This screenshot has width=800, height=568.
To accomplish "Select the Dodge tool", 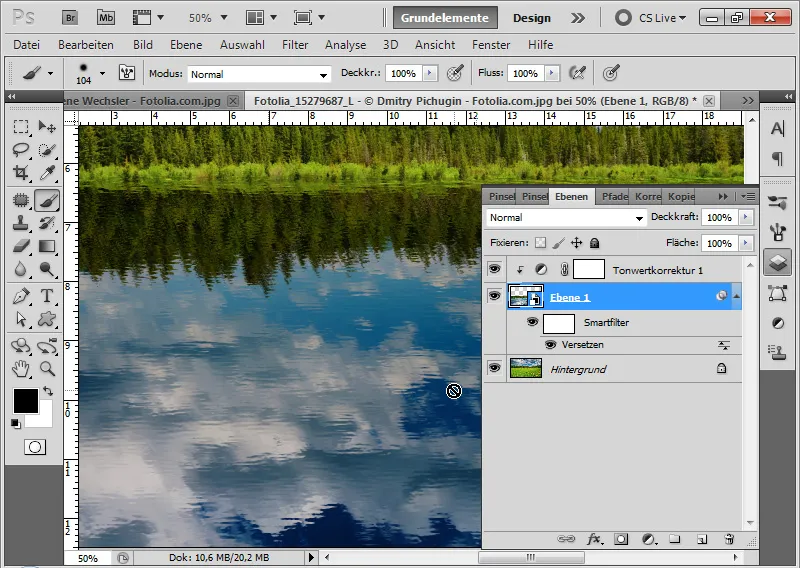I will point(47,269).
